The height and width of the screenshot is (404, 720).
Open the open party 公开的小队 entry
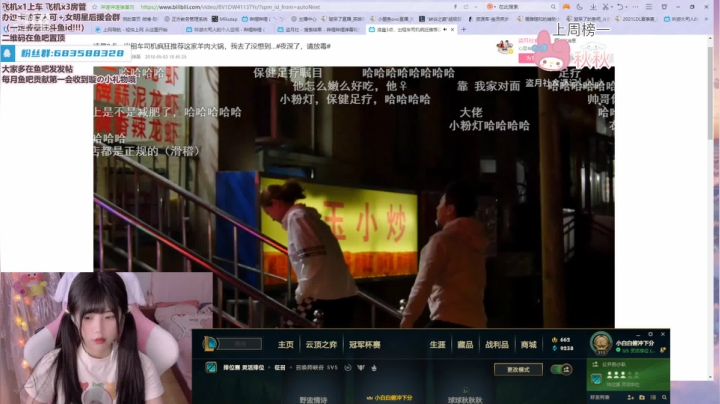[628, 374]
